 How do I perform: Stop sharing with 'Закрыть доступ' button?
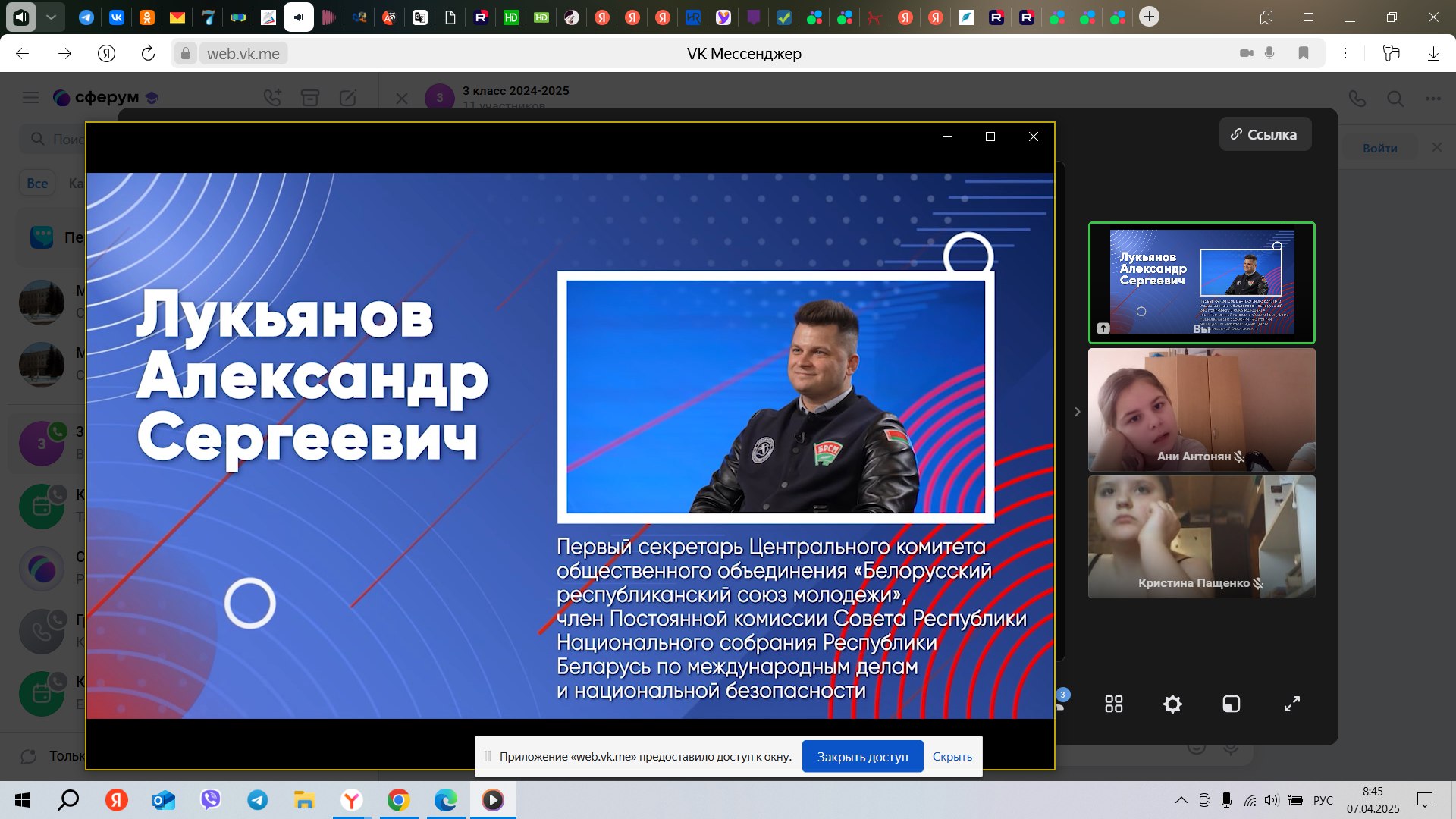[862, 757]
